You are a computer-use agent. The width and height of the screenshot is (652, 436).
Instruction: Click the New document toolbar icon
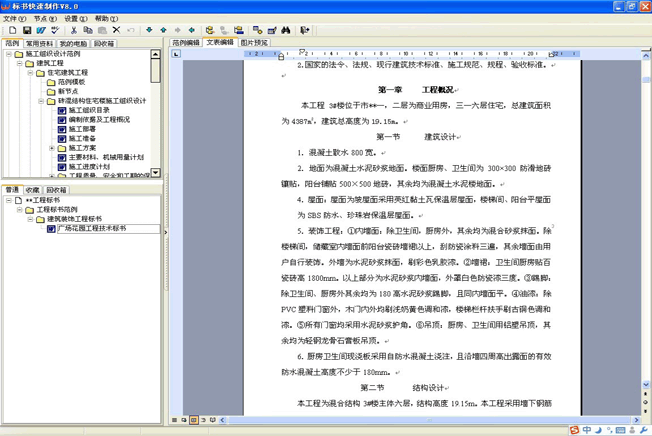pyautogui.click(x=12, y=30)
